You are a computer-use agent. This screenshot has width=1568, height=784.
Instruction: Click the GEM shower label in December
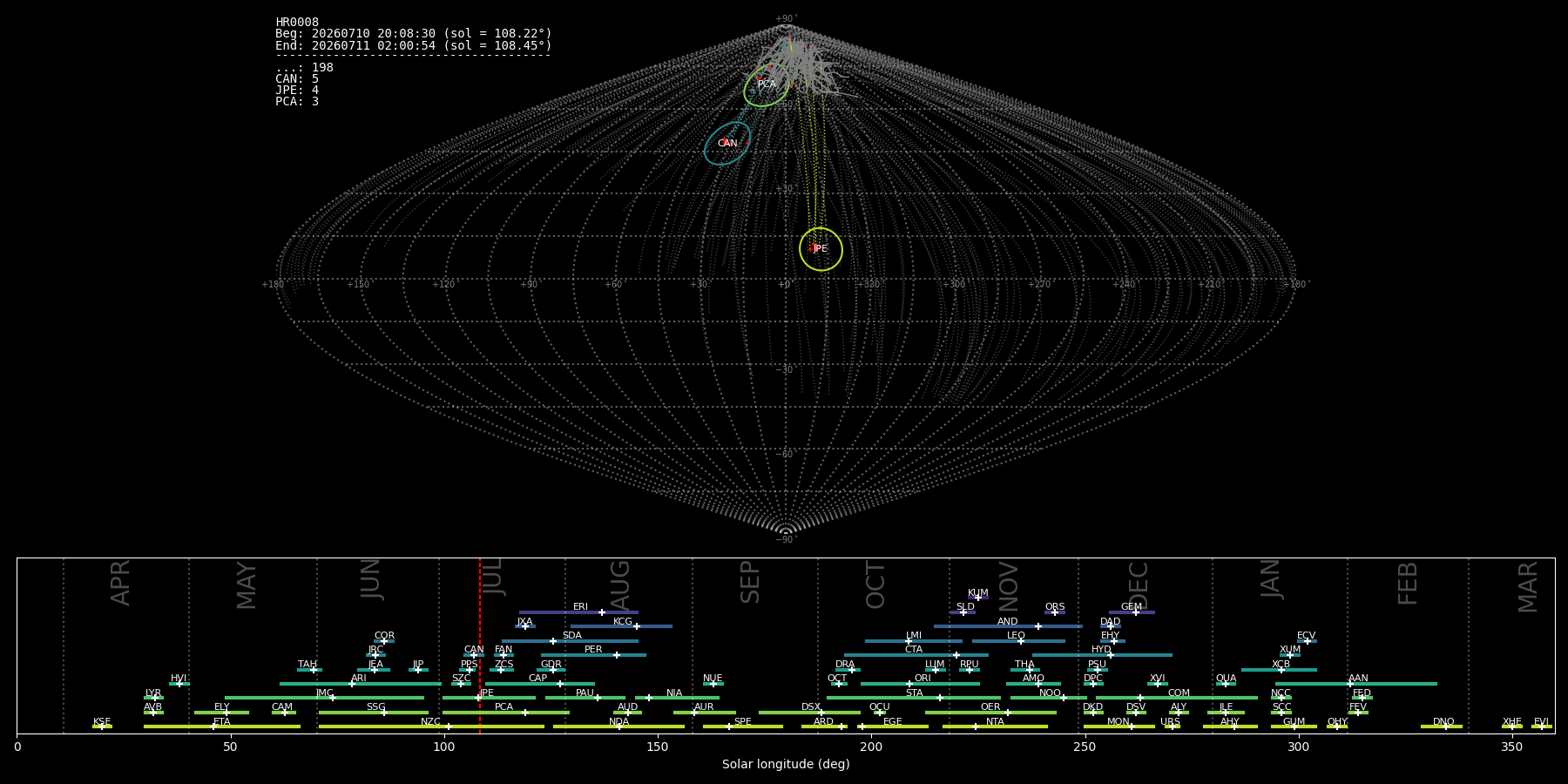[x=1132, y=607]
